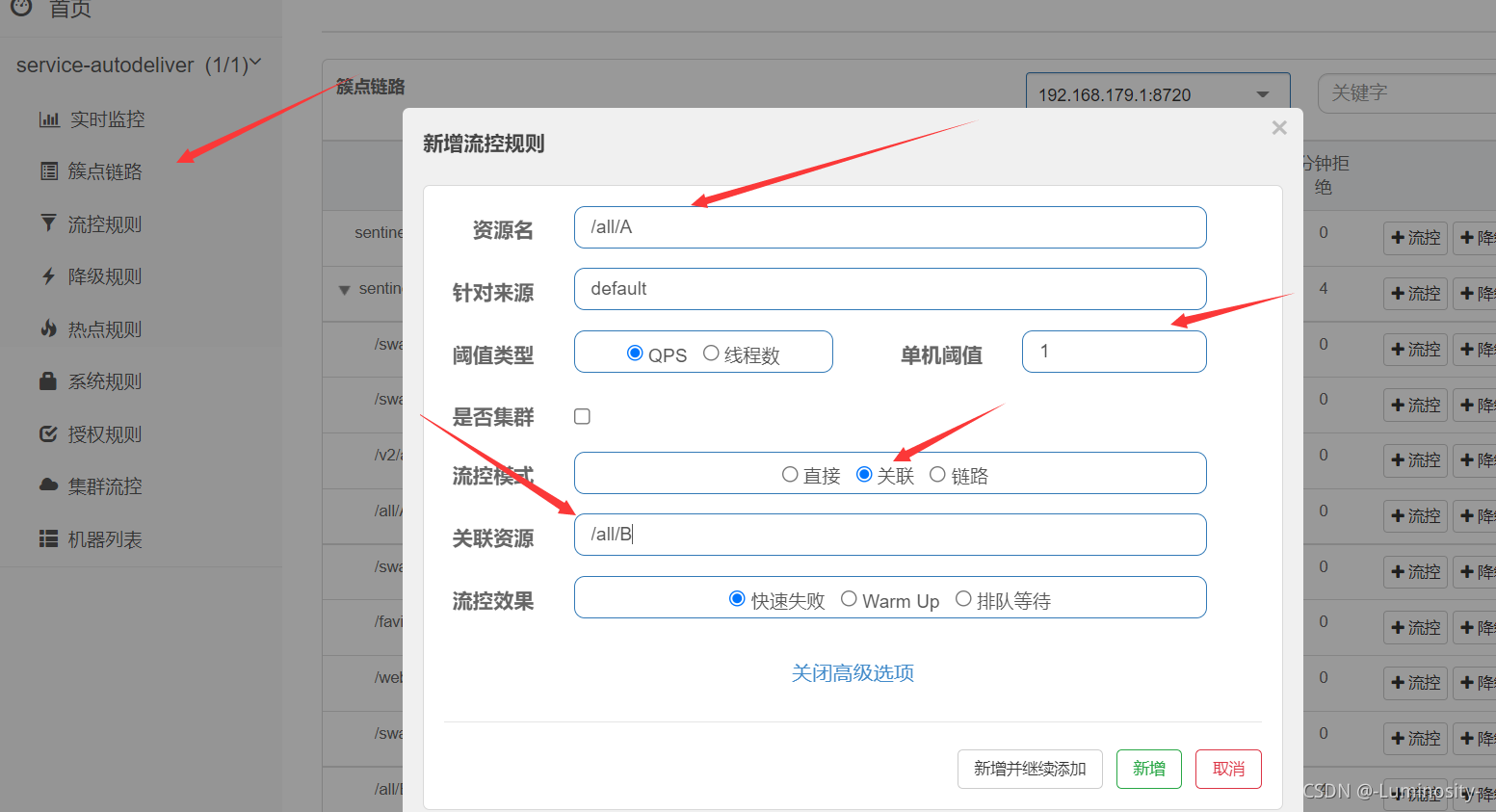This screenshot has height=812, width=1496.
Task: Click the 关键字 keyword search field
Action: pyautogui.click(x=1406, y=93)
